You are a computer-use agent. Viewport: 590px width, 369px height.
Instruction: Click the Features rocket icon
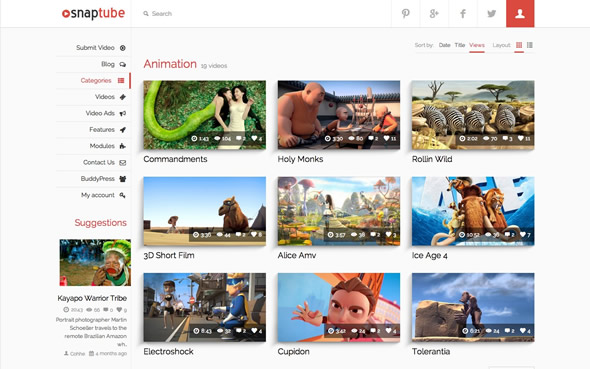tap(123, 130)
